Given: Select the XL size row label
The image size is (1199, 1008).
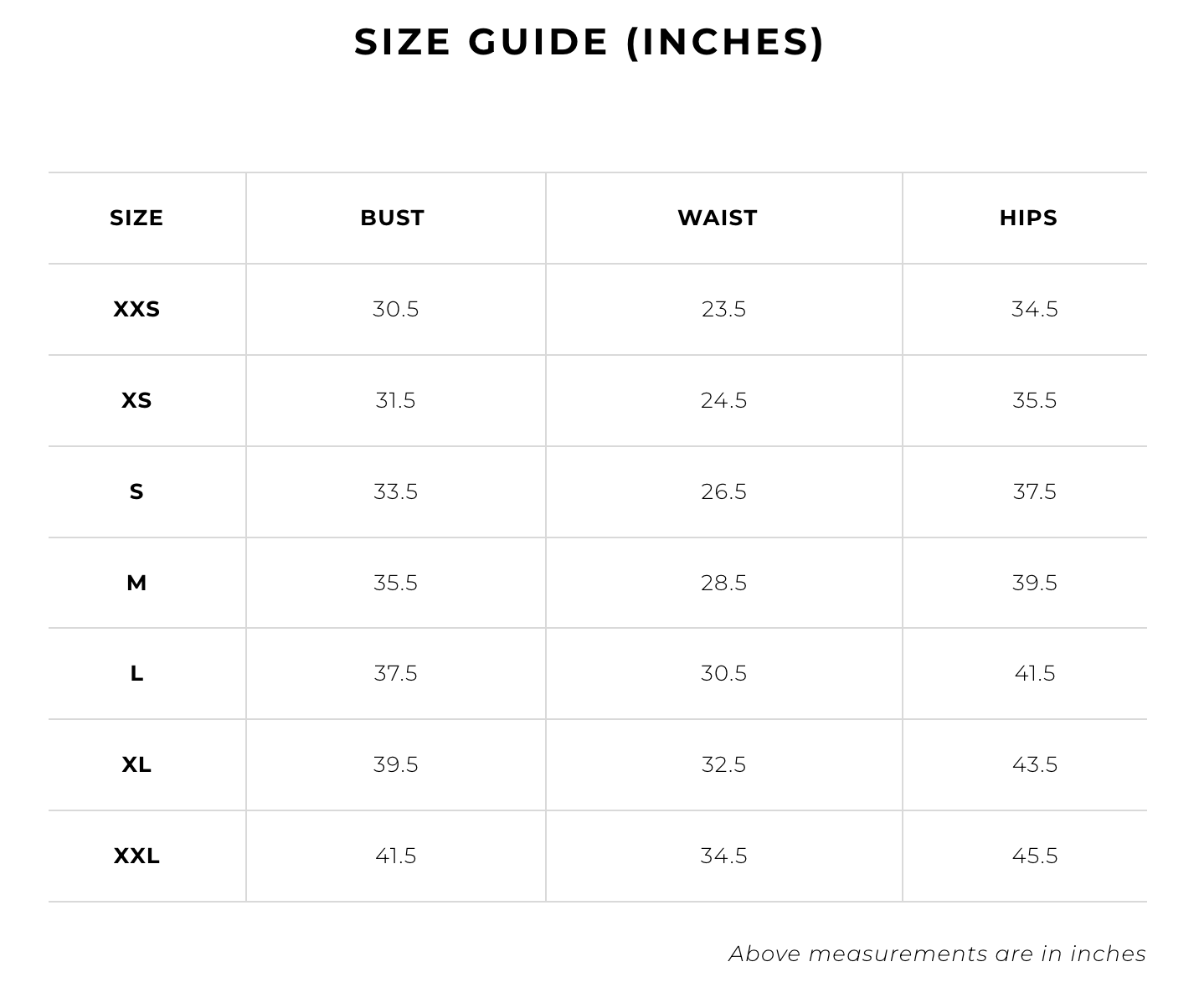Looking at the screenshot, I should tap(136, 764).
